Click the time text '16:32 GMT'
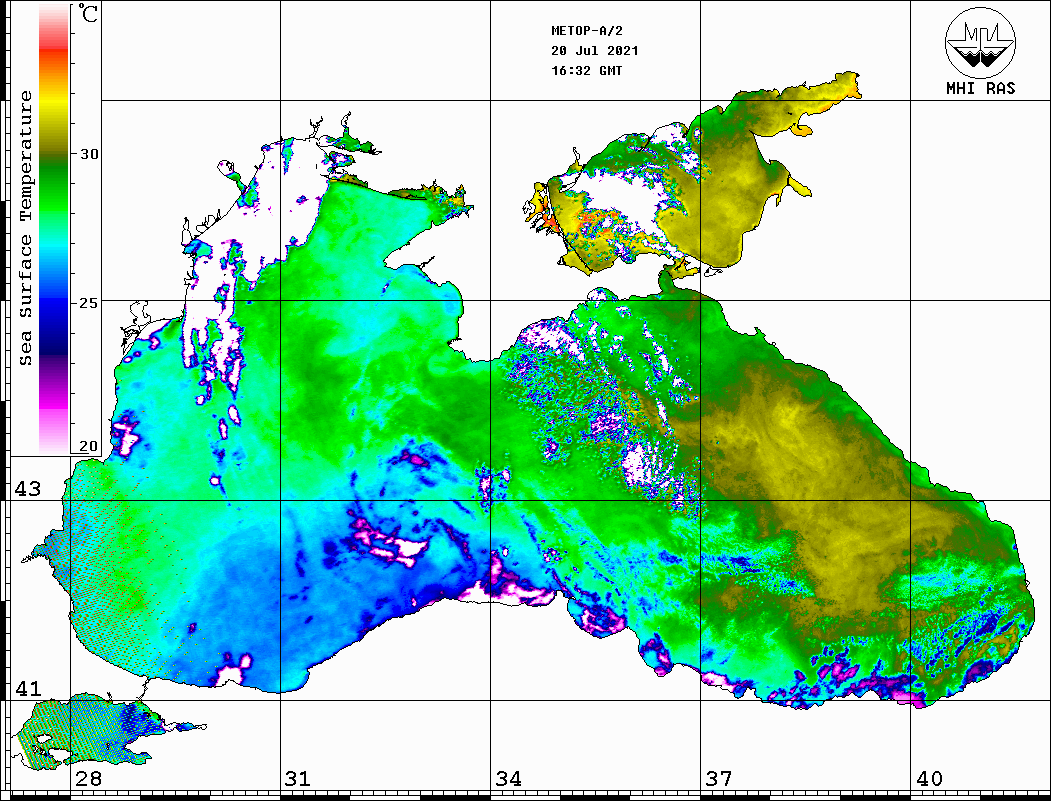Image resolution: width=1051 pixels, height=801 pixels. click(586, 70)
